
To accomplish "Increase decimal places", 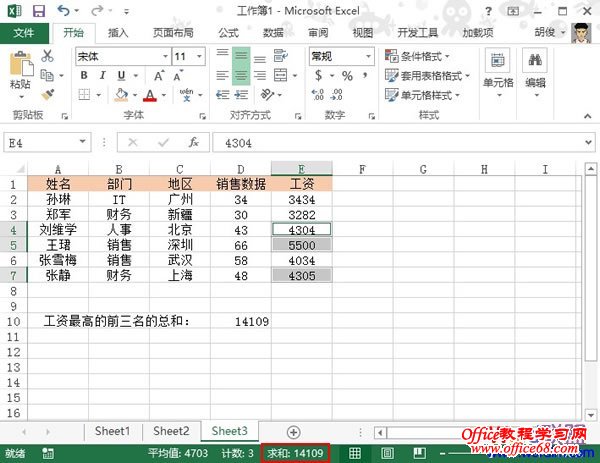I will click(318, 95).
